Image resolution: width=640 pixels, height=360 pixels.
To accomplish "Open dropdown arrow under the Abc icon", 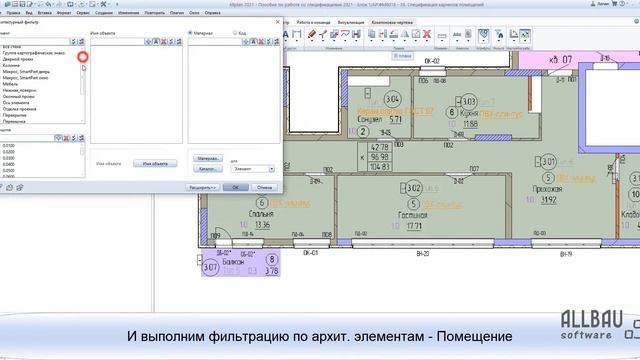I will pos(457,42).
